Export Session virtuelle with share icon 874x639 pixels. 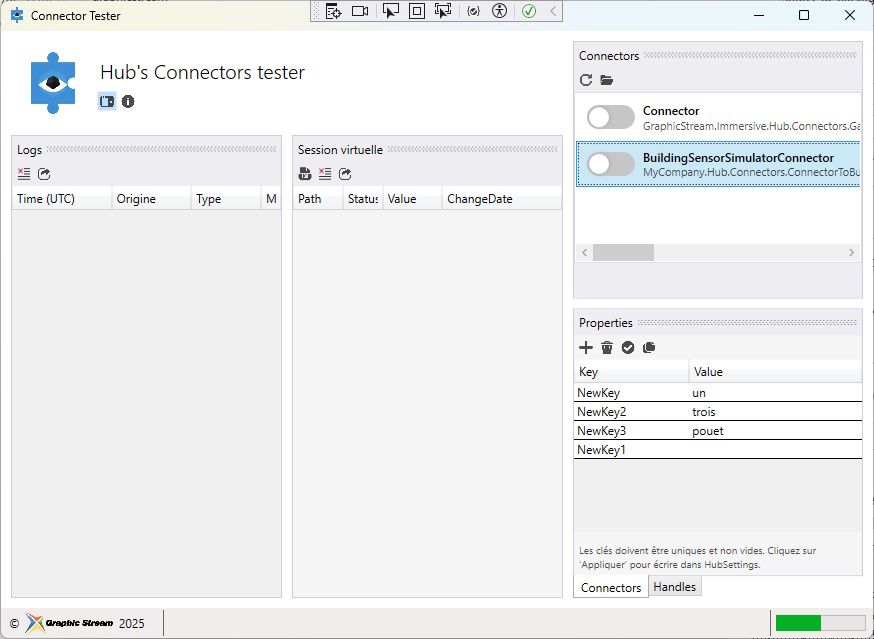coord(345,174)
